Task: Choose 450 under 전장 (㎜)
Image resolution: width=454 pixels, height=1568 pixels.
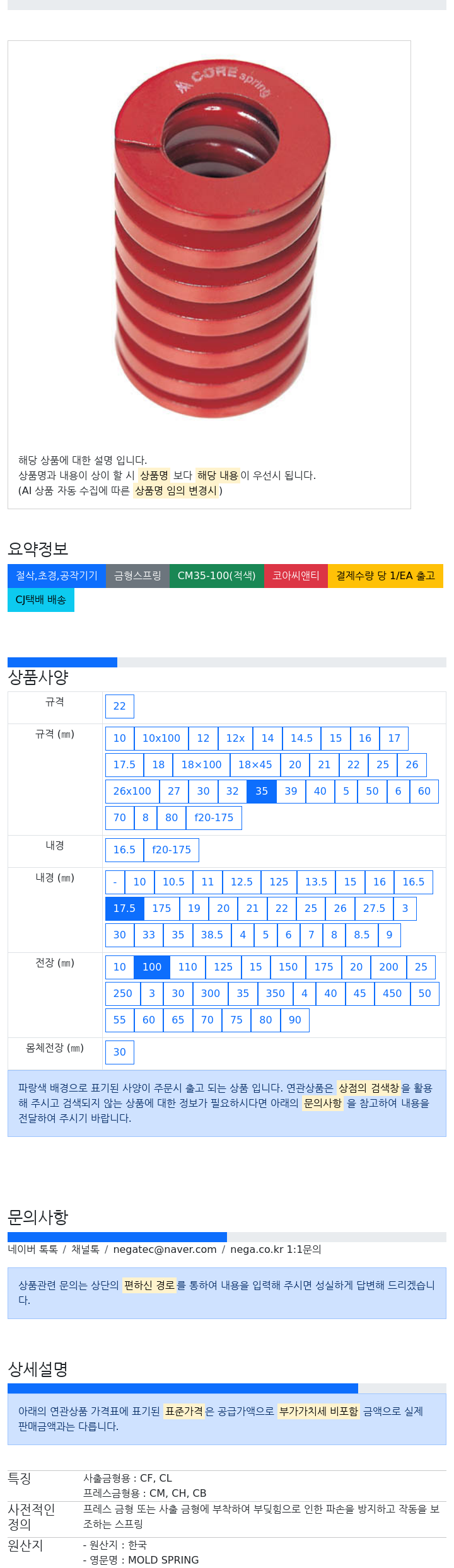Action: (392, 994)
